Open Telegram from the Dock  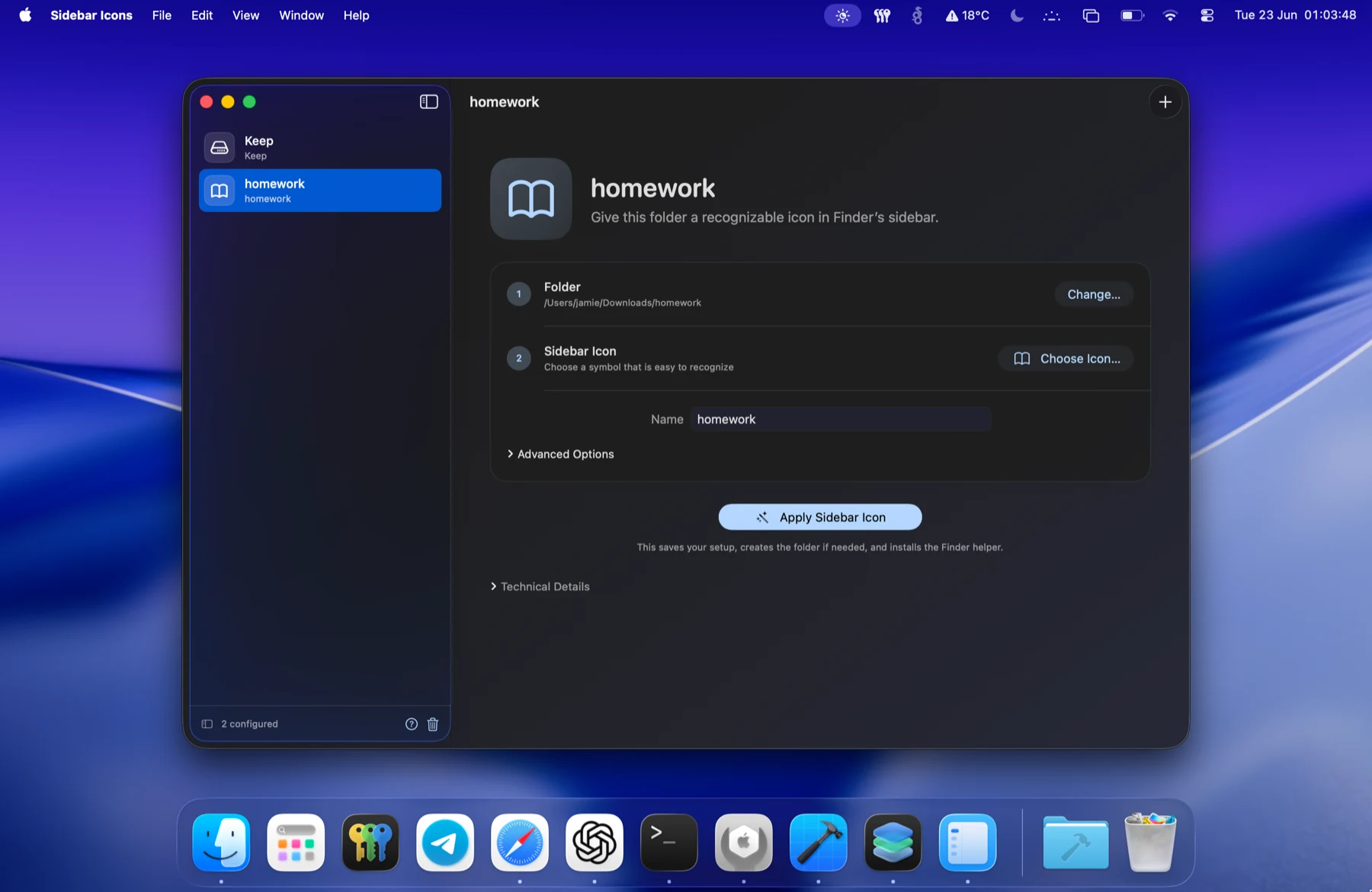[445, 842]
